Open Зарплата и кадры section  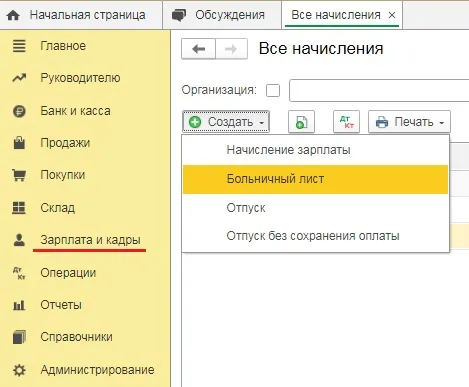click(x=90, y=240)
